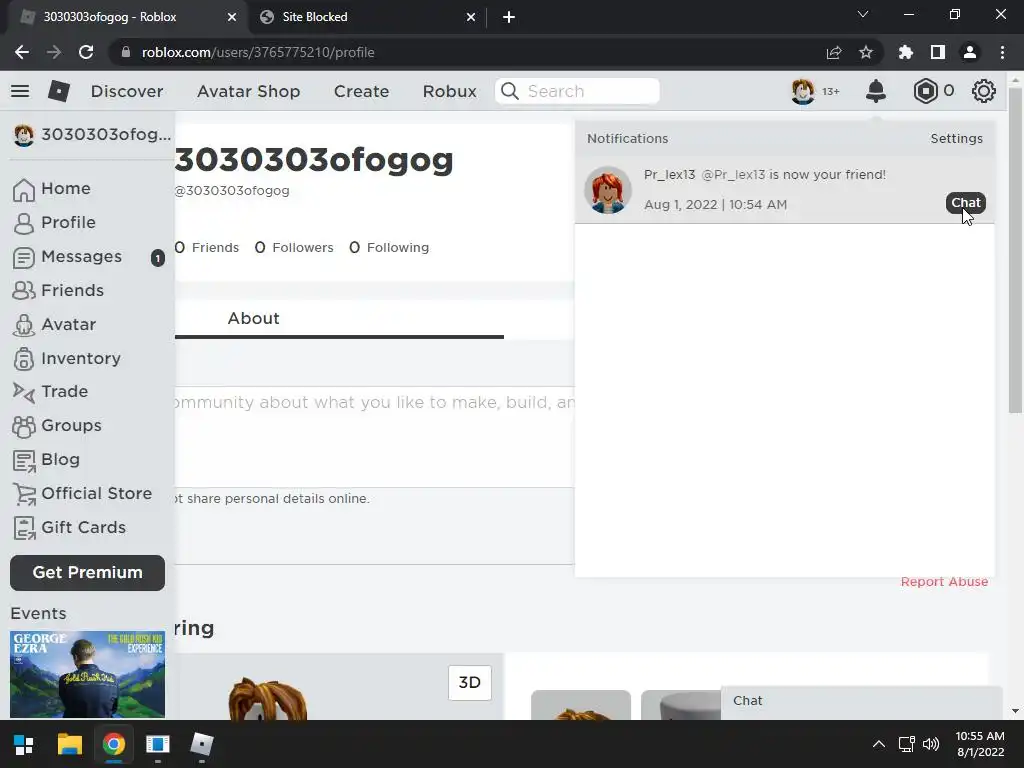The image size is (1024, 768).
Task: Click the avatar icon next to 13+
Action: point(803,91)
